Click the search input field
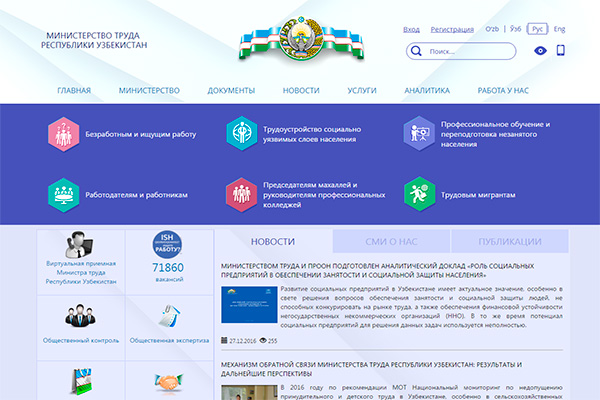 point(472,51)
